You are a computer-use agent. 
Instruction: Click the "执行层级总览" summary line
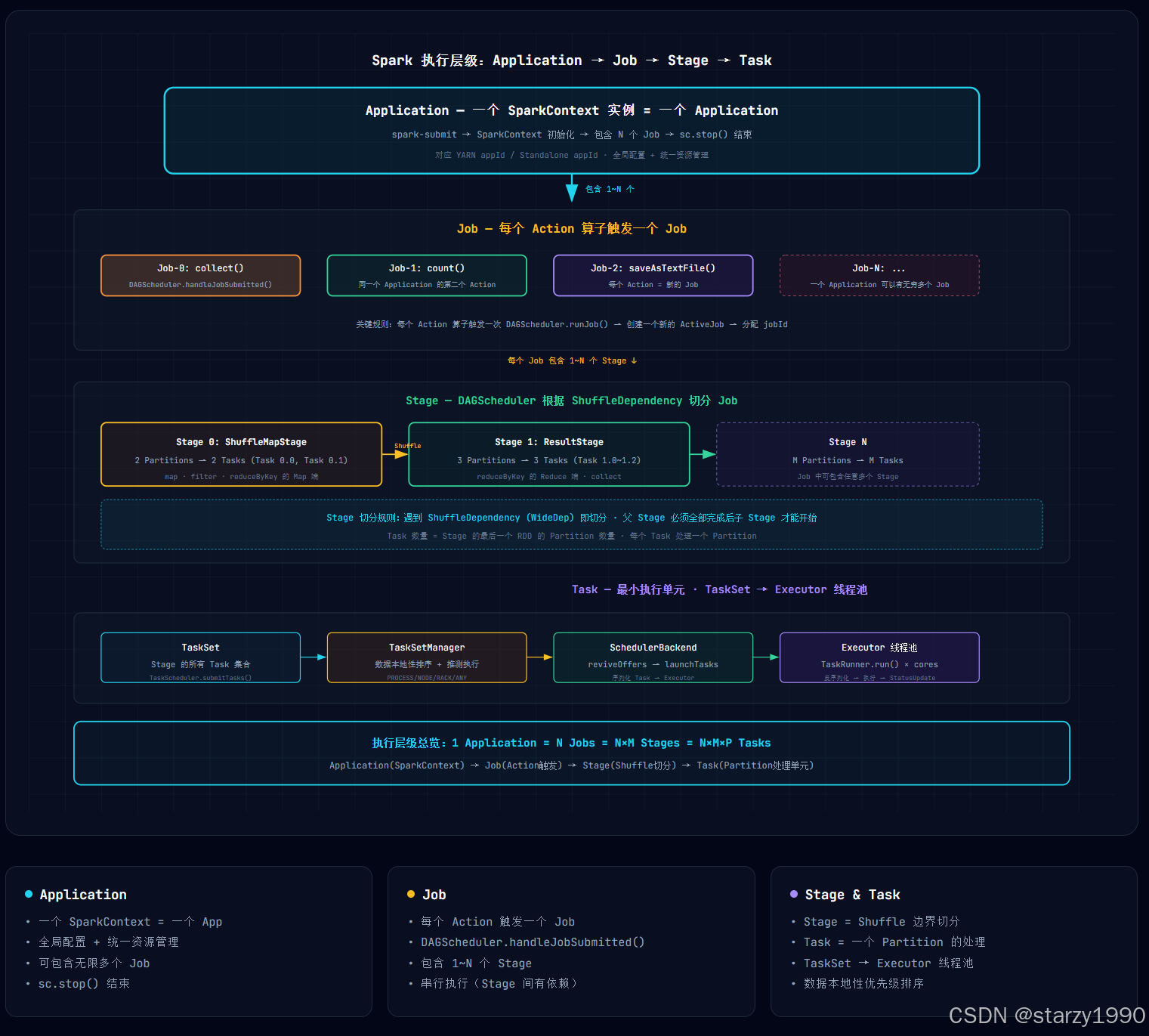(572, 743)
